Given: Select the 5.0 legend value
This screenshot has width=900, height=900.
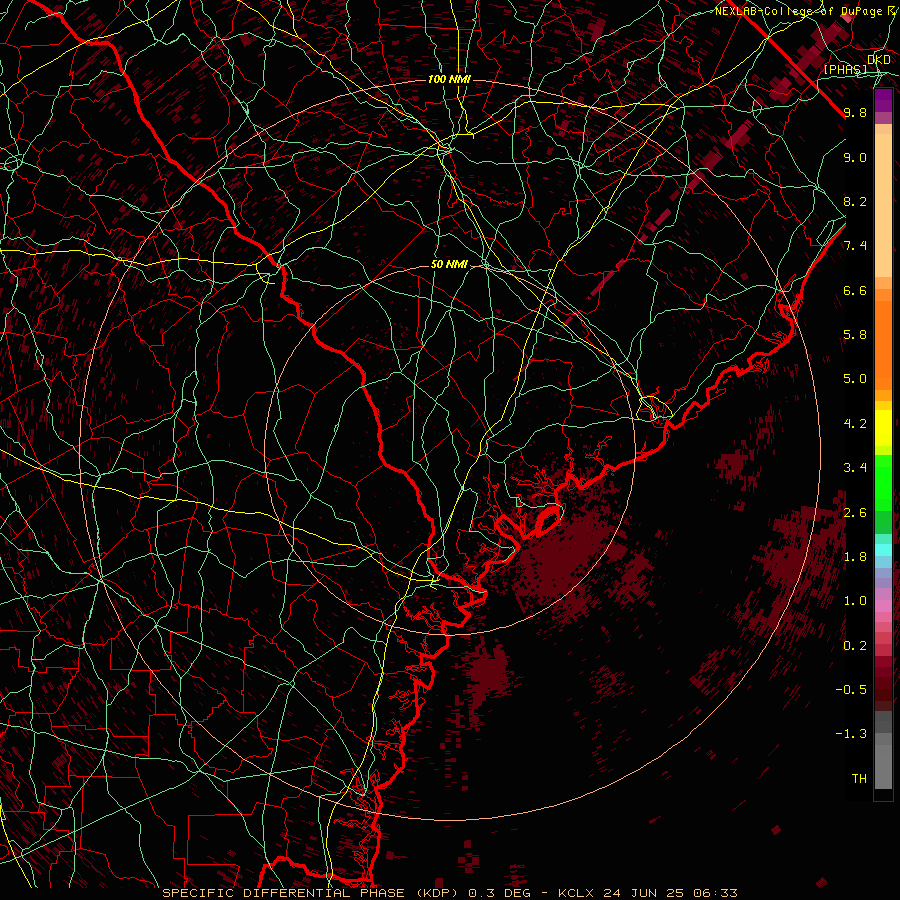Looking at the screenshot, I should pyautogui.click(x=855, y=379).
